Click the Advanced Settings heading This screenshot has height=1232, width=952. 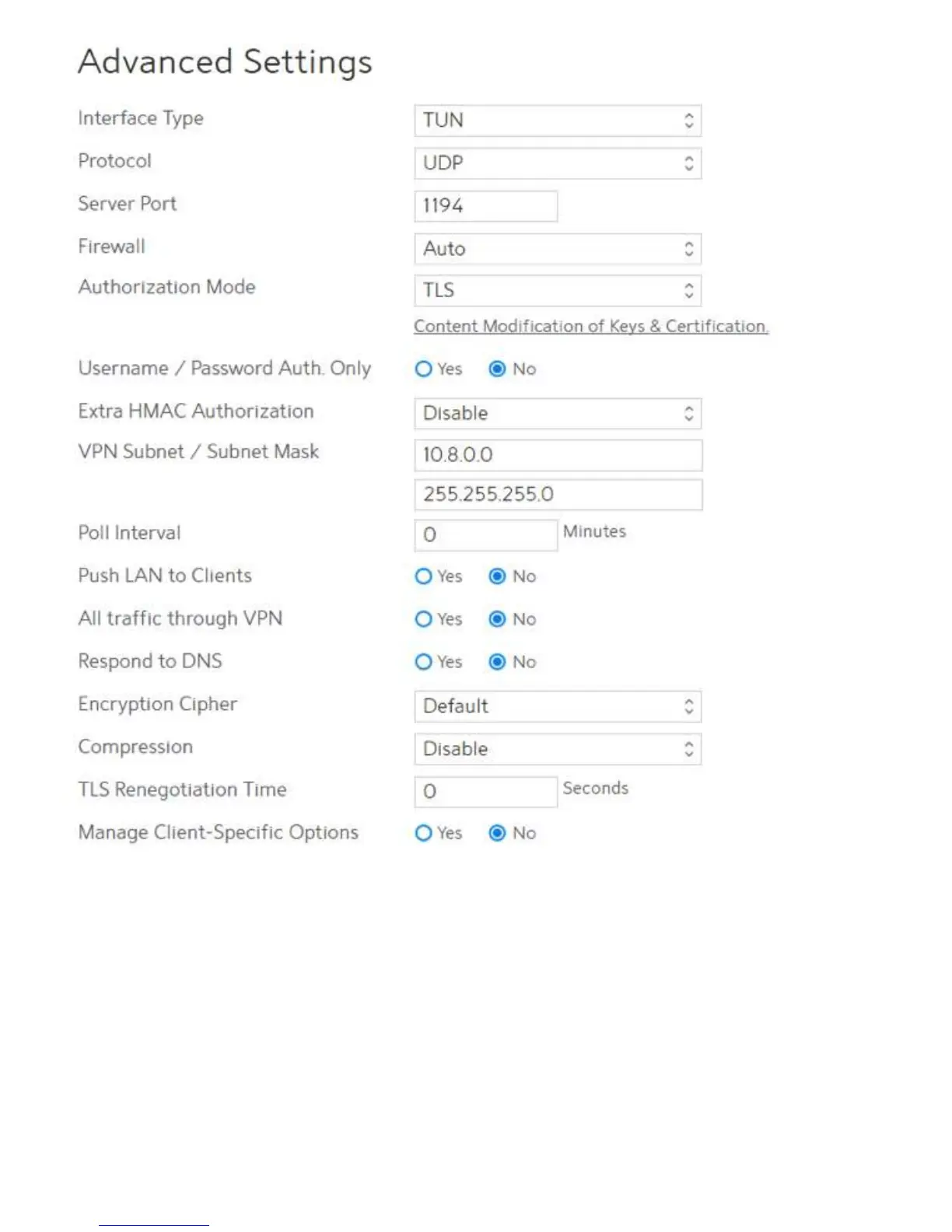coord(226,62)
